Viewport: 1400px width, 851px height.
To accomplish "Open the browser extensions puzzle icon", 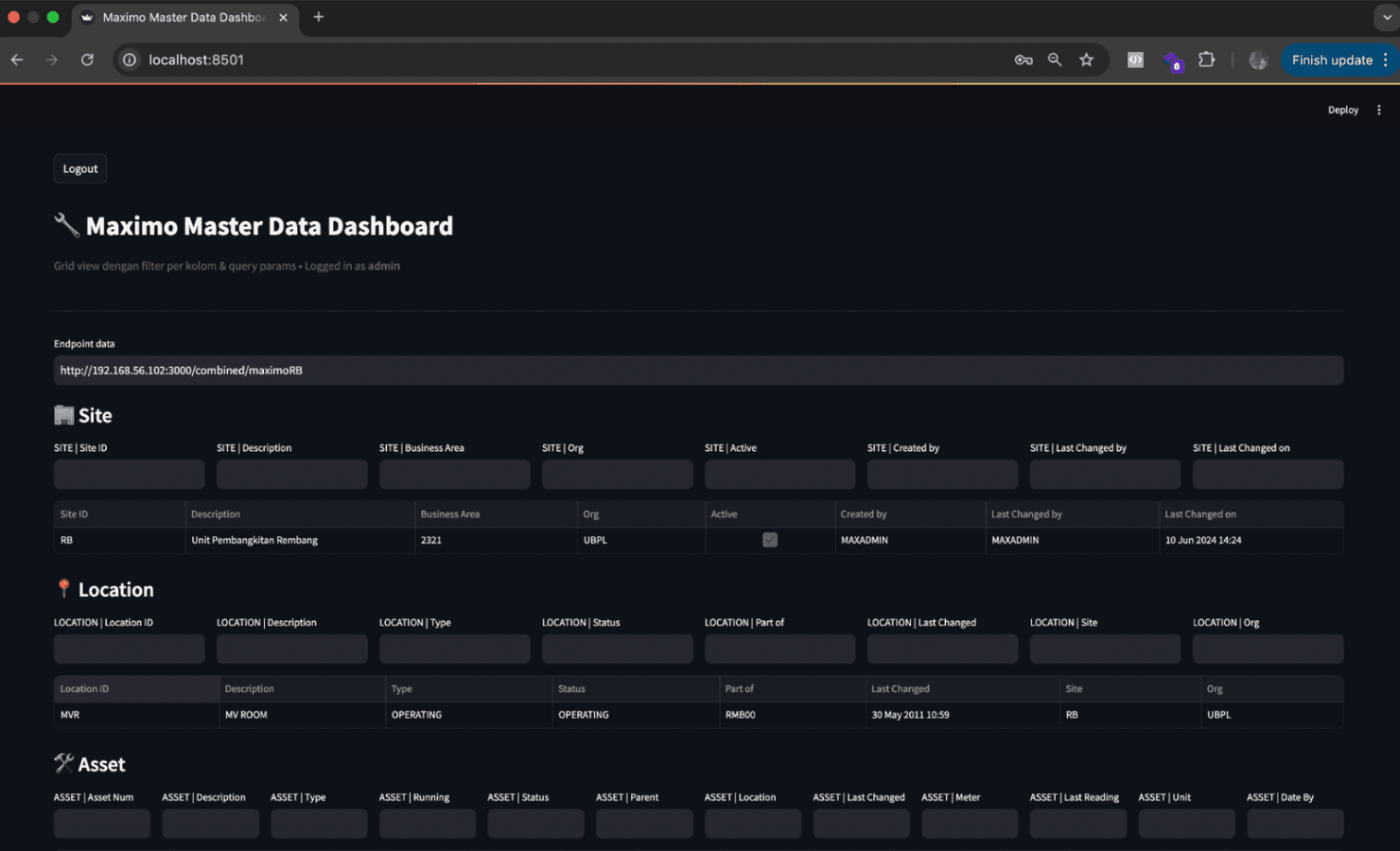I will point(1206,60).
